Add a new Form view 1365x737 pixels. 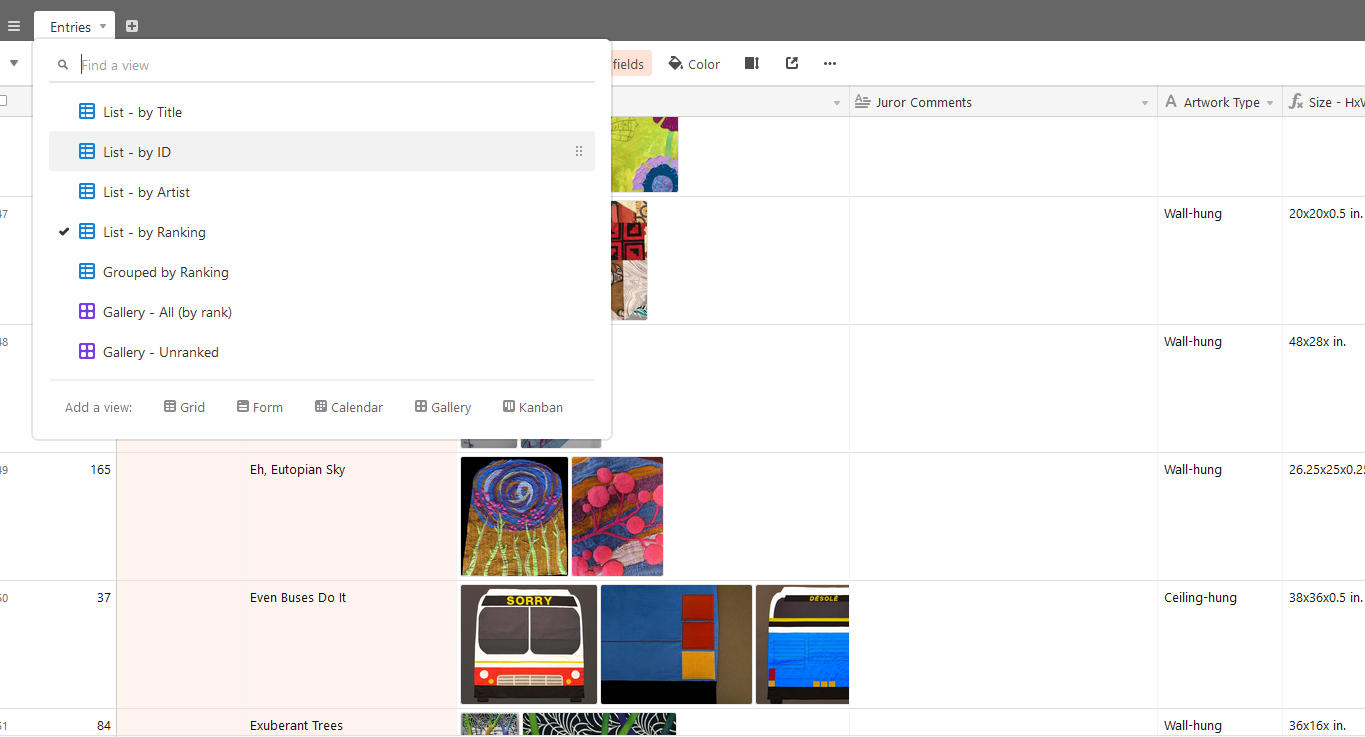(260, 407)
